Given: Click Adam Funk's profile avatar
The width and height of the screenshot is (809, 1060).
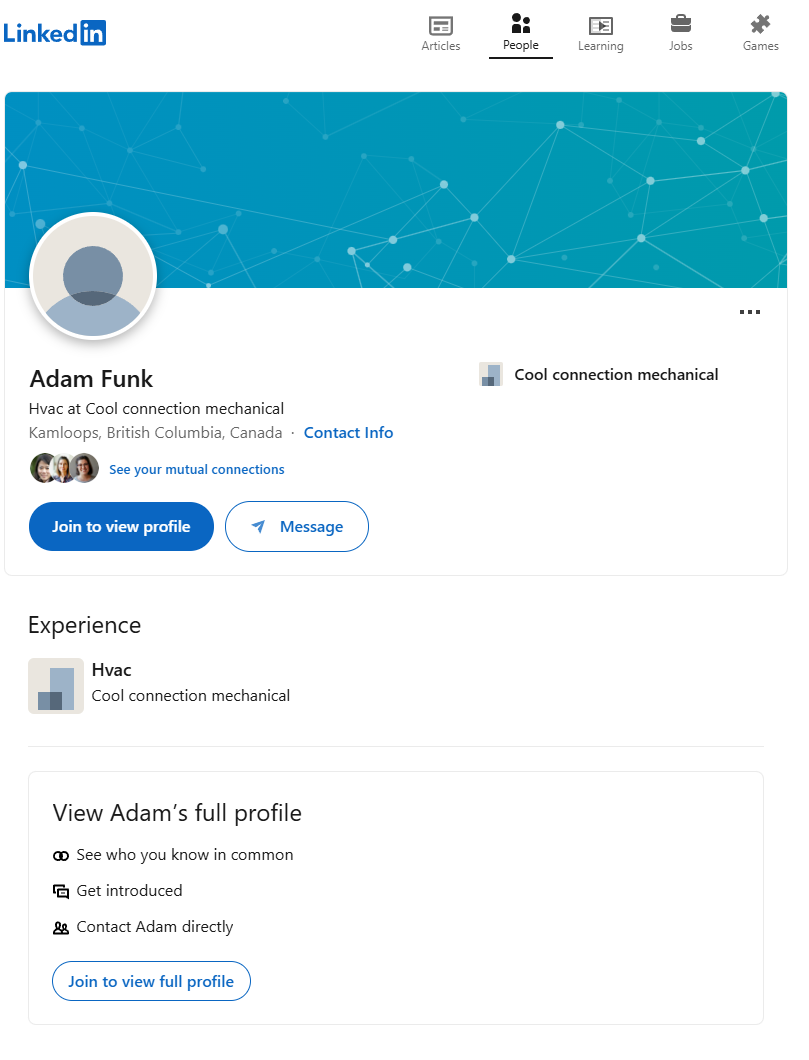Looking at the screenshot, I should (x=93, y=277).
